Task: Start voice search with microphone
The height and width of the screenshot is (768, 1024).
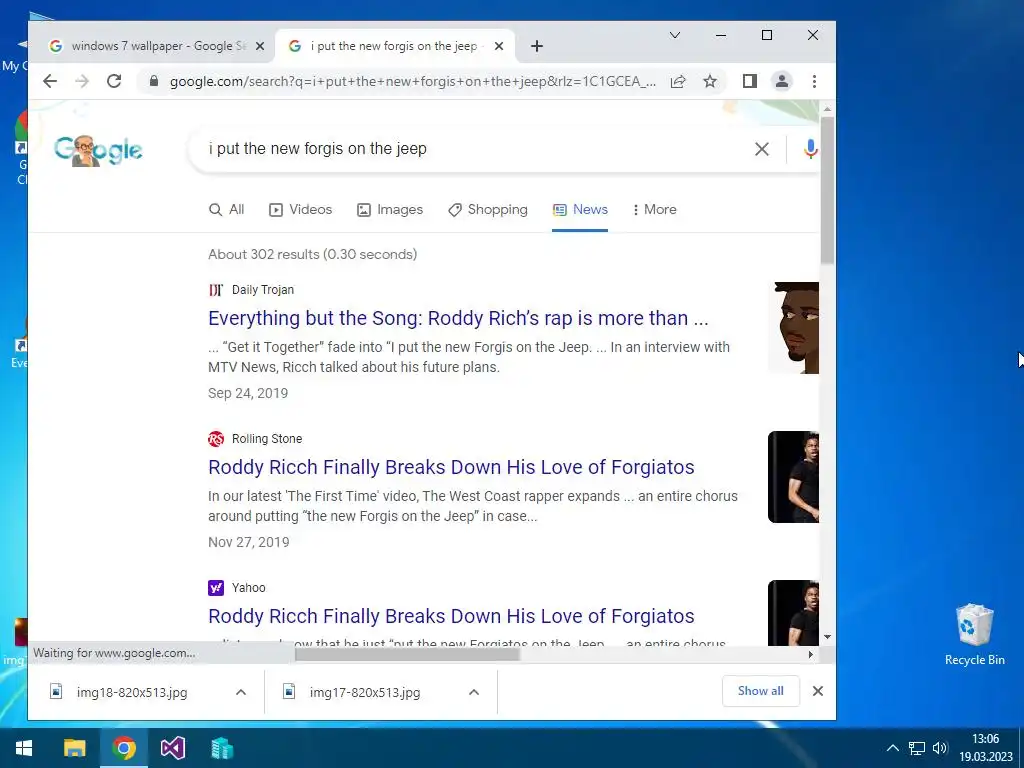Action: pos(810,149)
